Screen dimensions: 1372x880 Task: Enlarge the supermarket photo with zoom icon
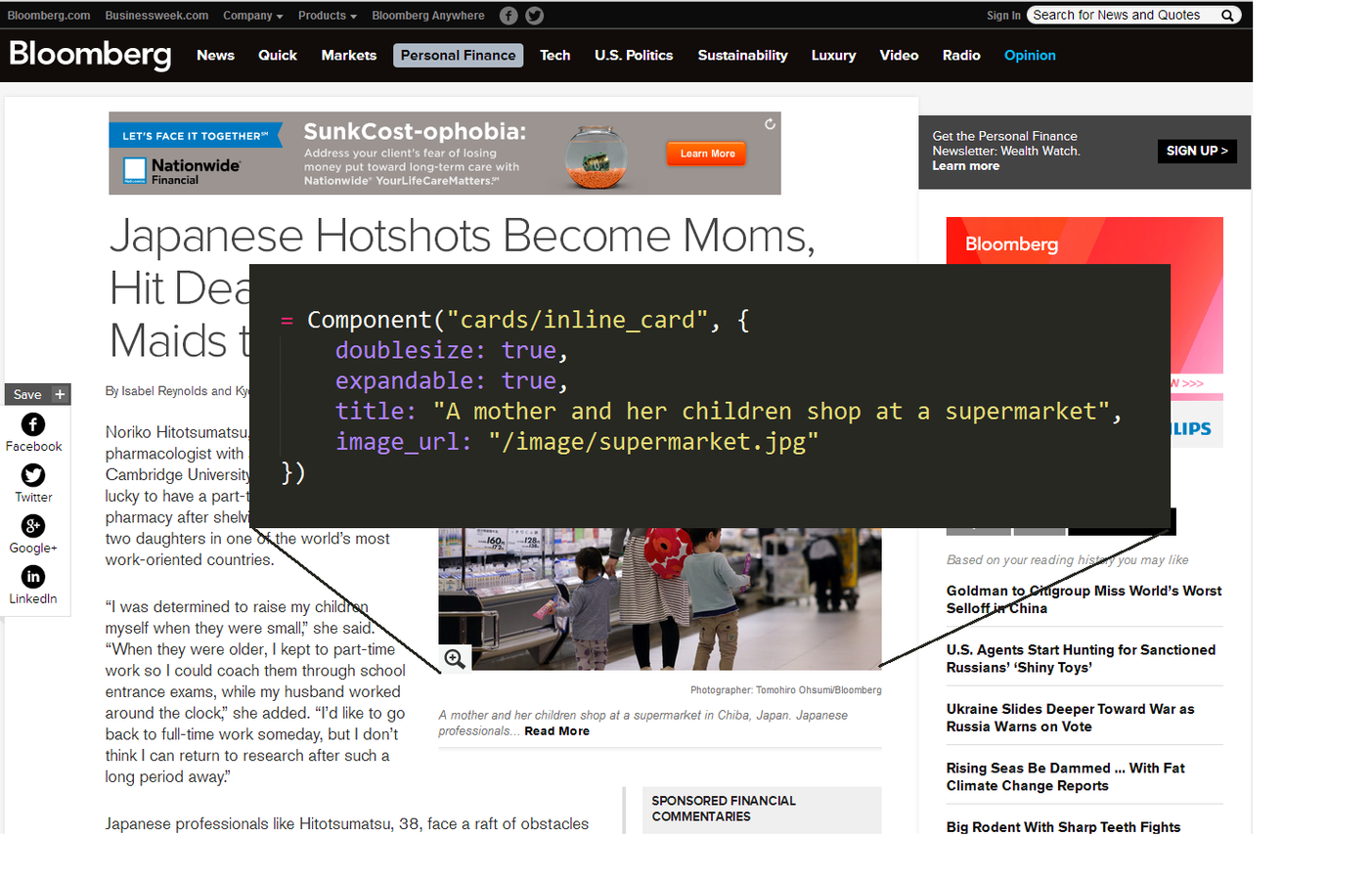[x=455, y=658]
